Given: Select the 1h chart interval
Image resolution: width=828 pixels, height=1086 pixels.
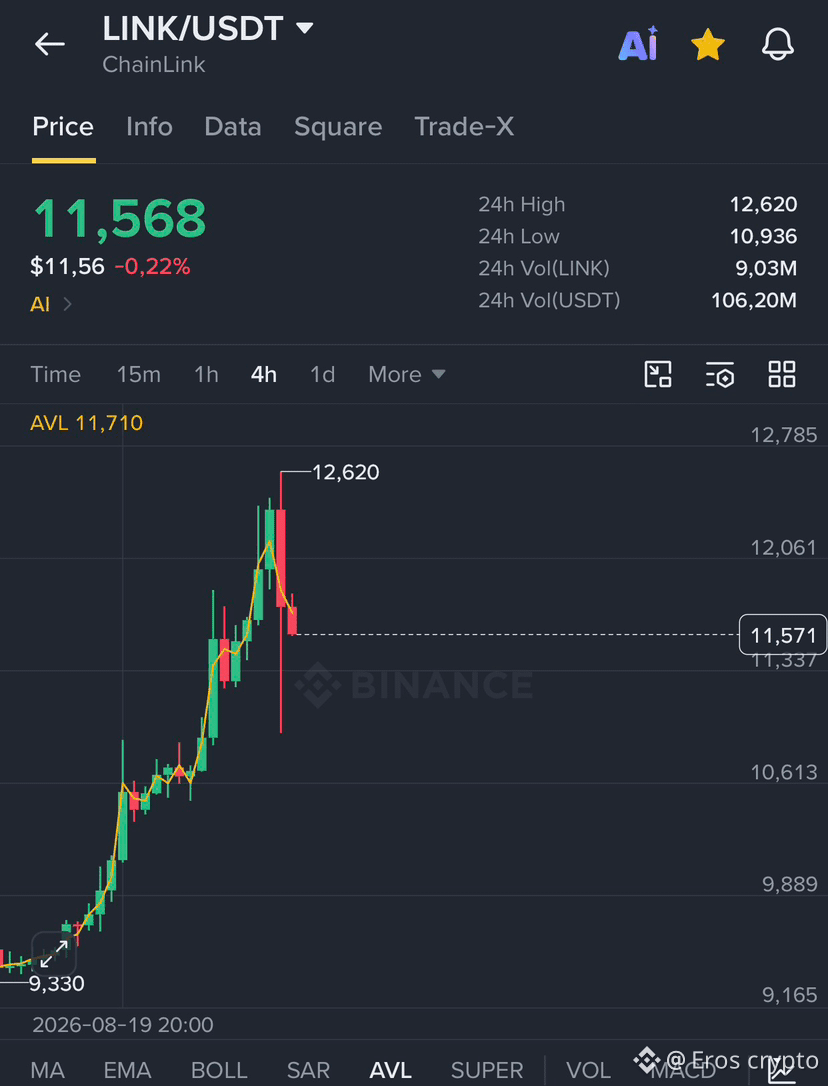Looking at the screenshot, I should pos(206,375).
